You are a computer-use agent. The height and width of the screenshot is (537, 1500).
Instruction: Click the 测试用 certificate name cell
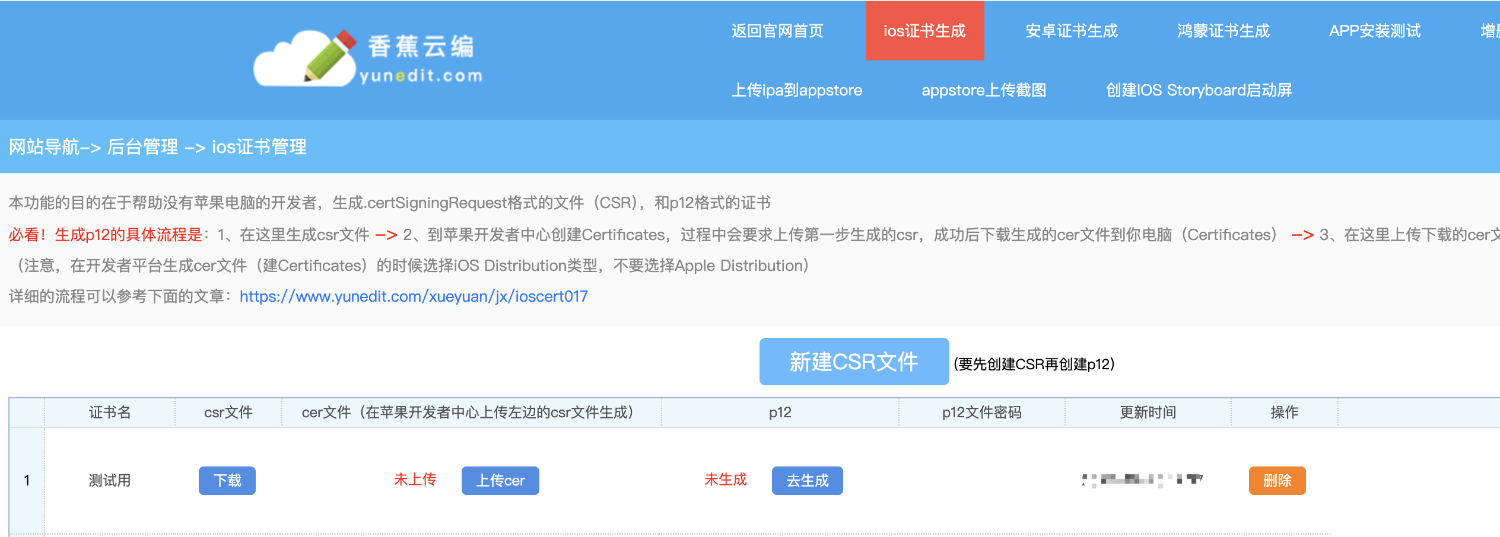[110, 481]
